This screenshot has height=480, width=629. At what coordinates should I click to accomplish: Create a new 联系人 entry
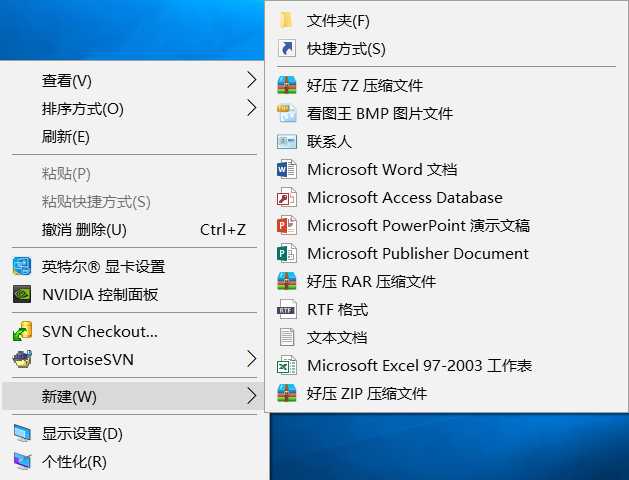pyautogui.click(x=446, y=141)
